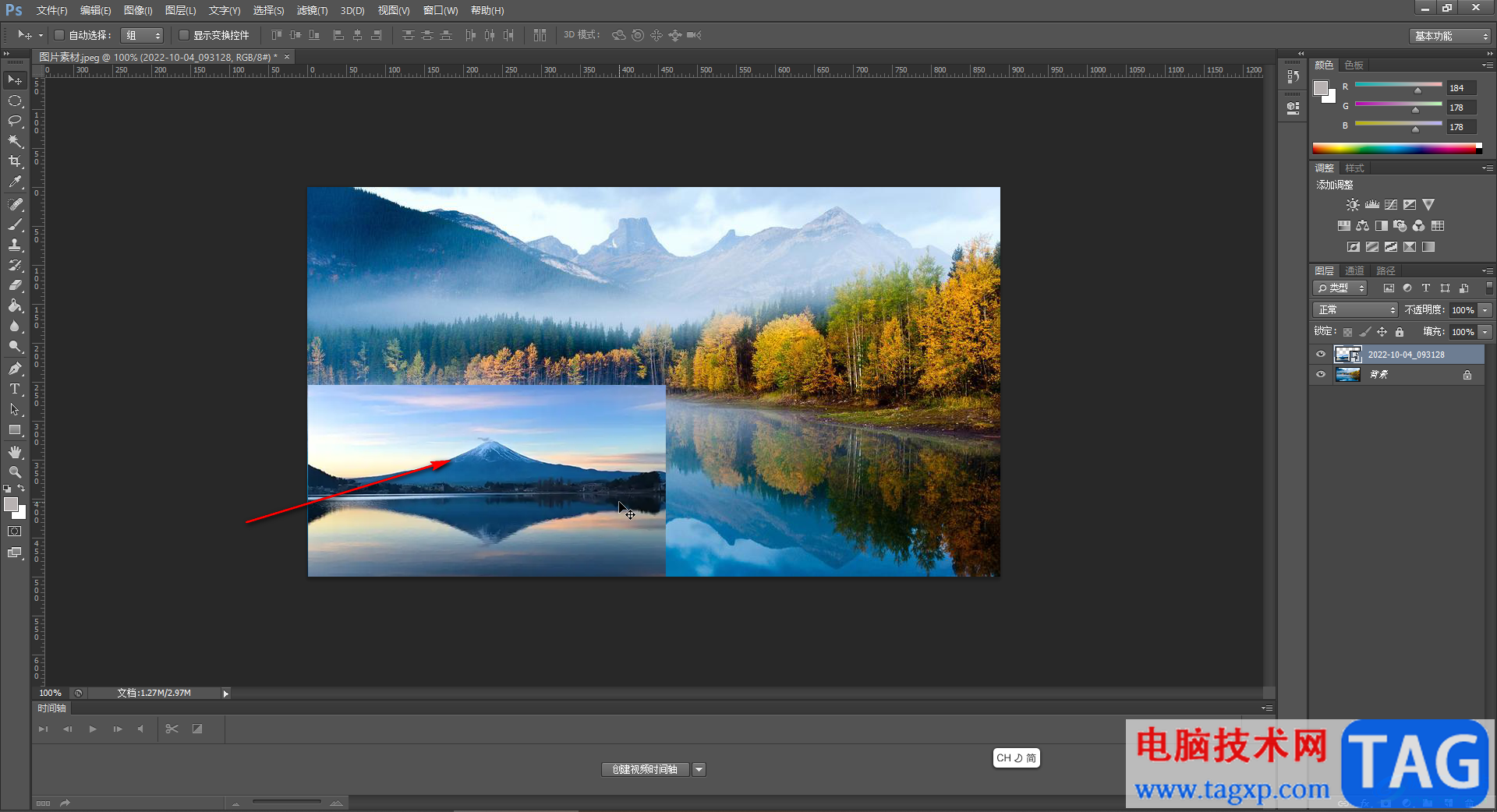Click the zoom percentage field 100%

(51, 693)
